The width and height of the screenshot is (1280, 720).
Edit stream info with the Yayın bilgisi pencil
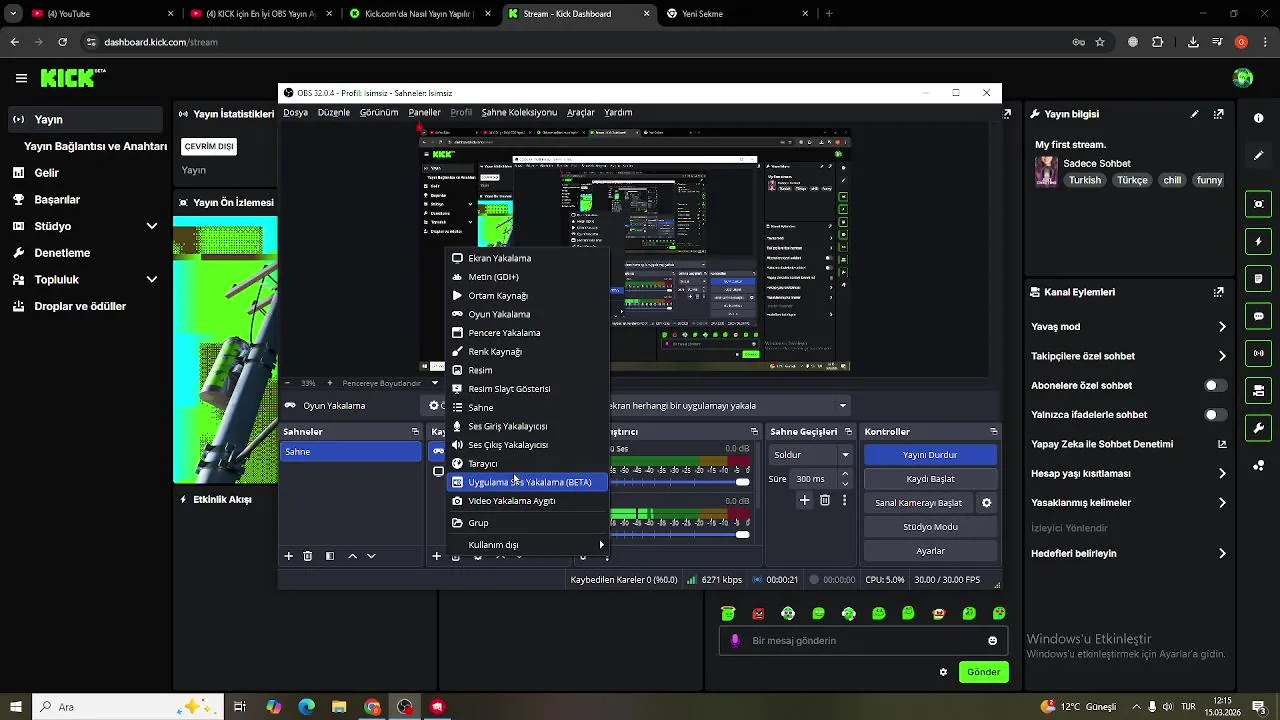(1194, 114)
